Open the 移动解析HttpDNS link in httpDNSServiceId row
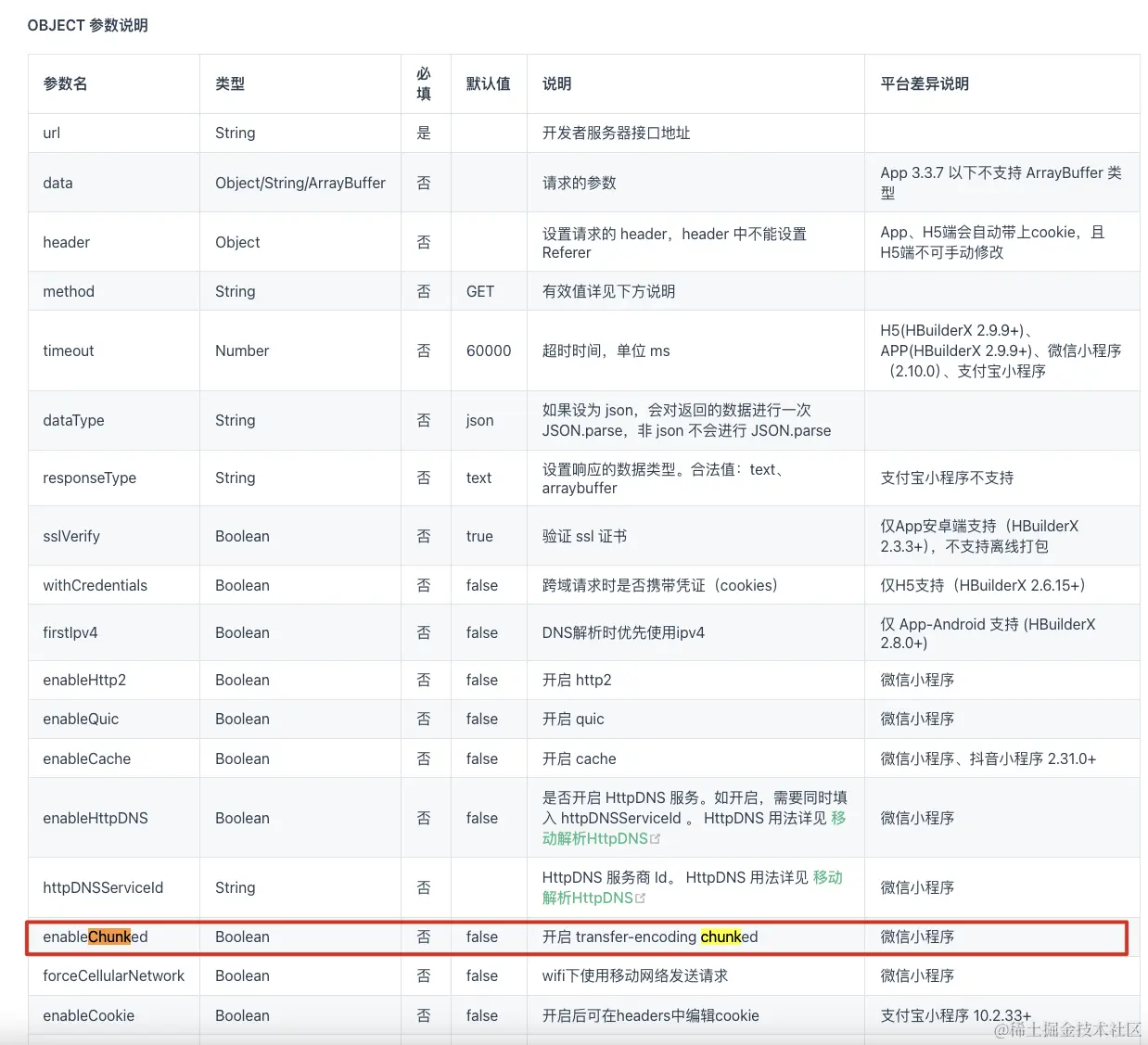This screenshot has width=1148, height=1045. click(588, 898)
